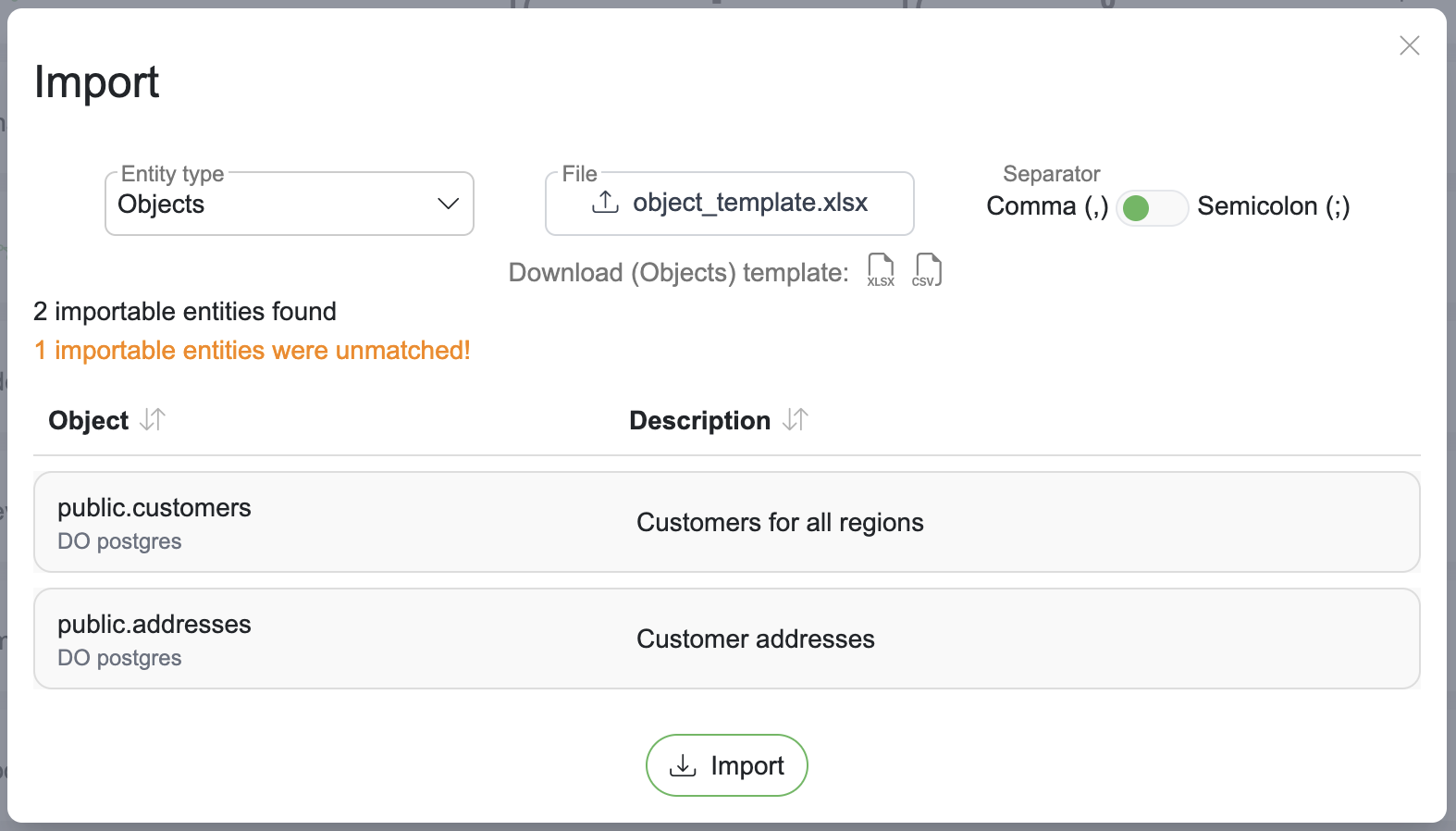The height and width of the screenshot is (831, 1456).
Task: Click the Entity type chevron arrow
Action: point(449,204)
